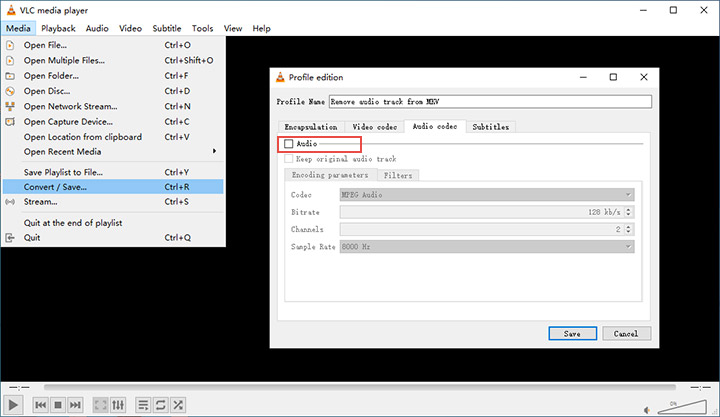Screen dimensions: 720x417
Task: Toggle the playlist view icon
Action: (x=143, y=405)
